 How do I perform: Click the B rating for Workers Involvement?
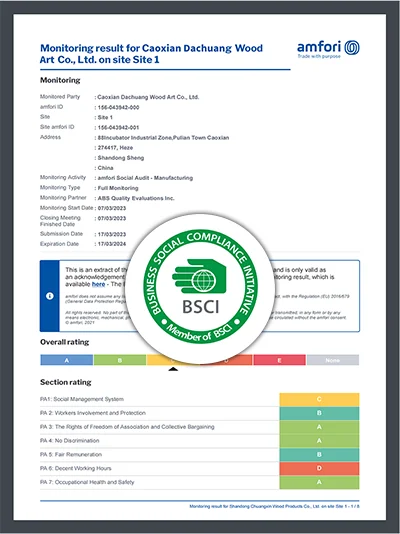click(319, 413)
